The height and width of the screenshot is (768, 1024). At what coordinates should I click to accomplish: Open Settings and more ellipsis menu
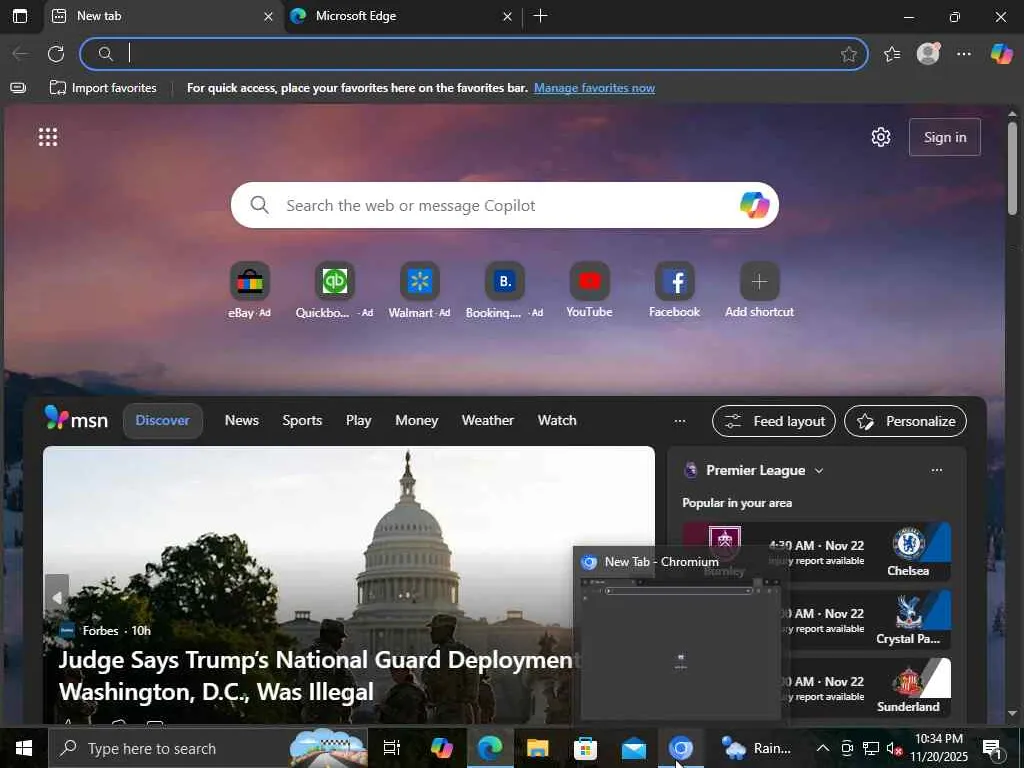pyautogui.click(x=964, y=54)
